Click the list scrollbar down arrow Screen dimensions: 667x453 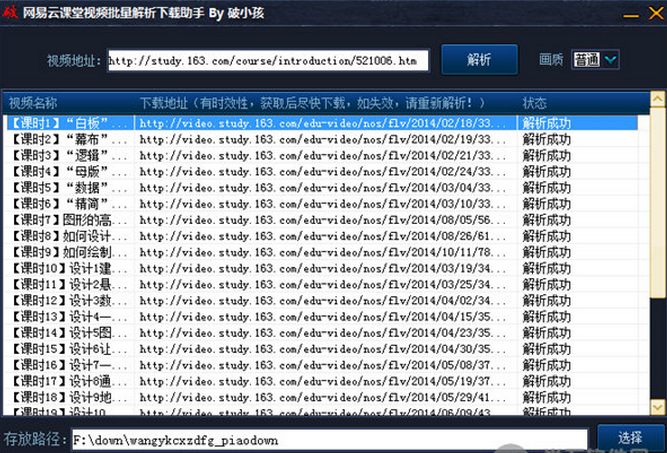tap(657, 407)
